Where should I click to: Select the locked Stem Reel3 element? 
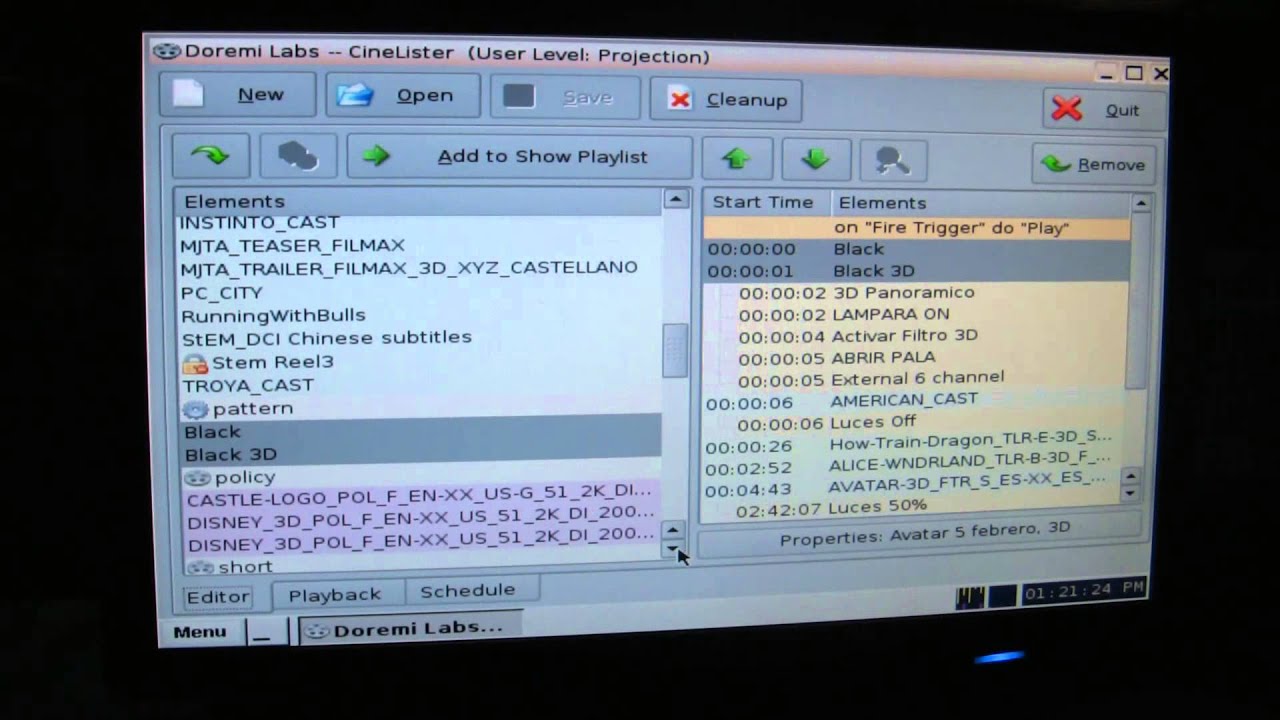coord(418,361)
